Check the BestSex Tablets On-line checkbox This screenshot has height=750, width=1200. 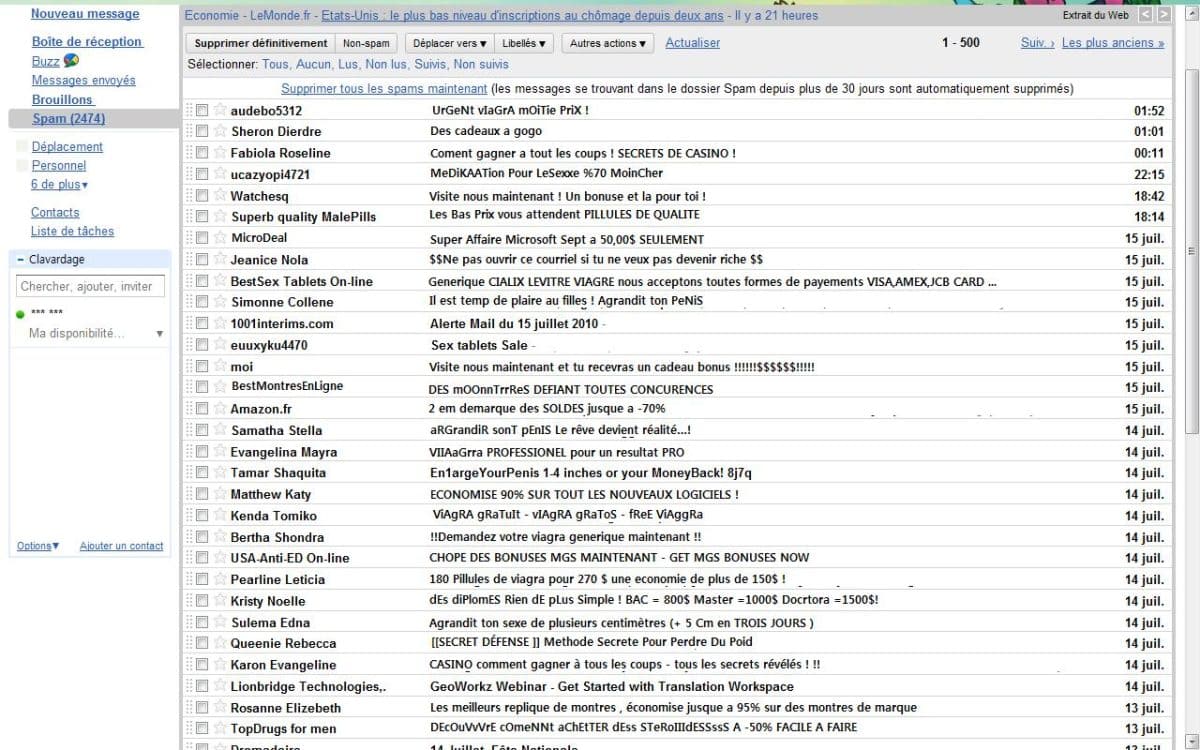click(x=202, y=281)
